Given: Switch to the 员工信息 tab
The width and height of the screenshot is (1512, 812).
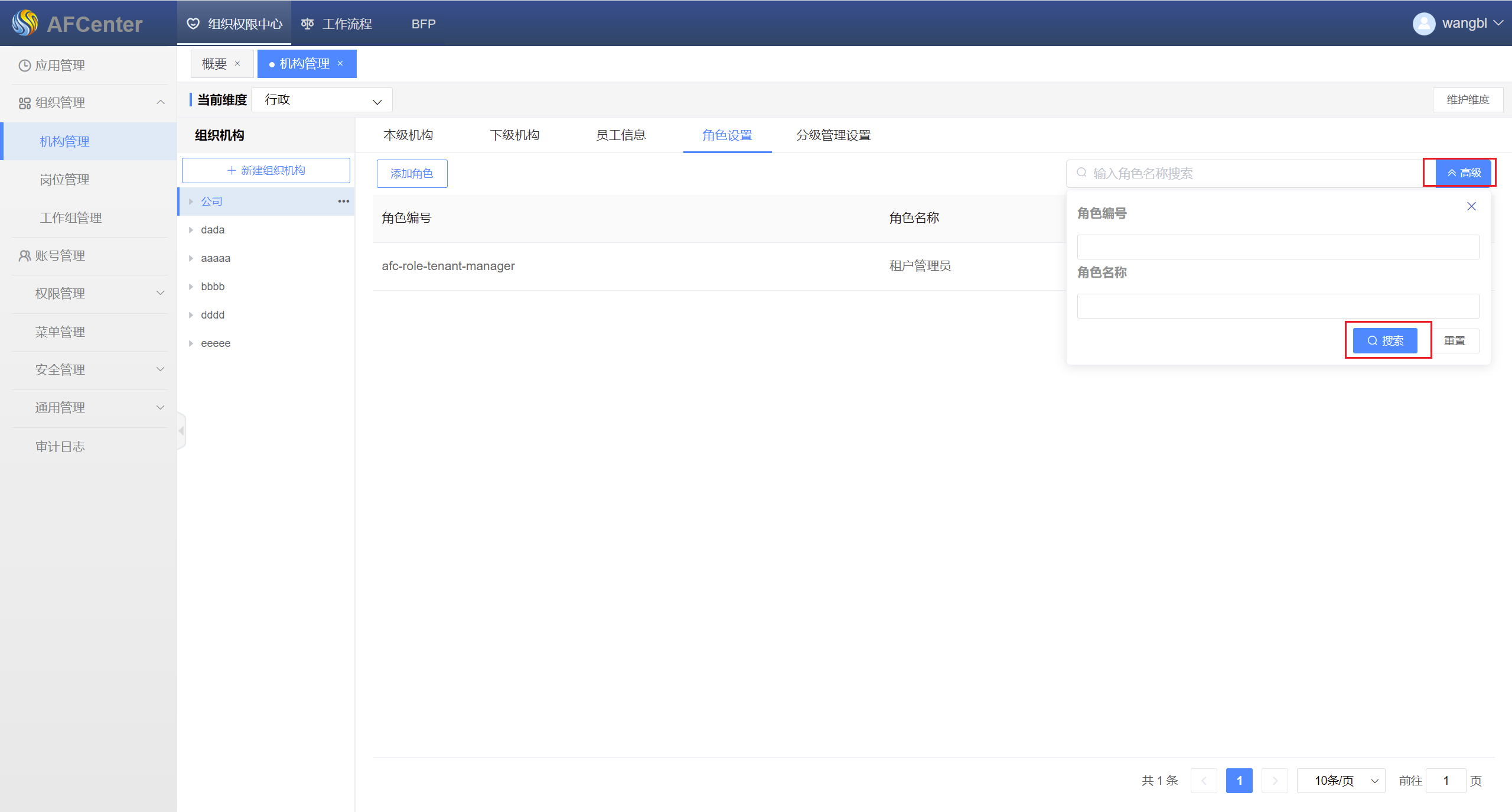Looking at the screenshot, I should coord(621,135).
